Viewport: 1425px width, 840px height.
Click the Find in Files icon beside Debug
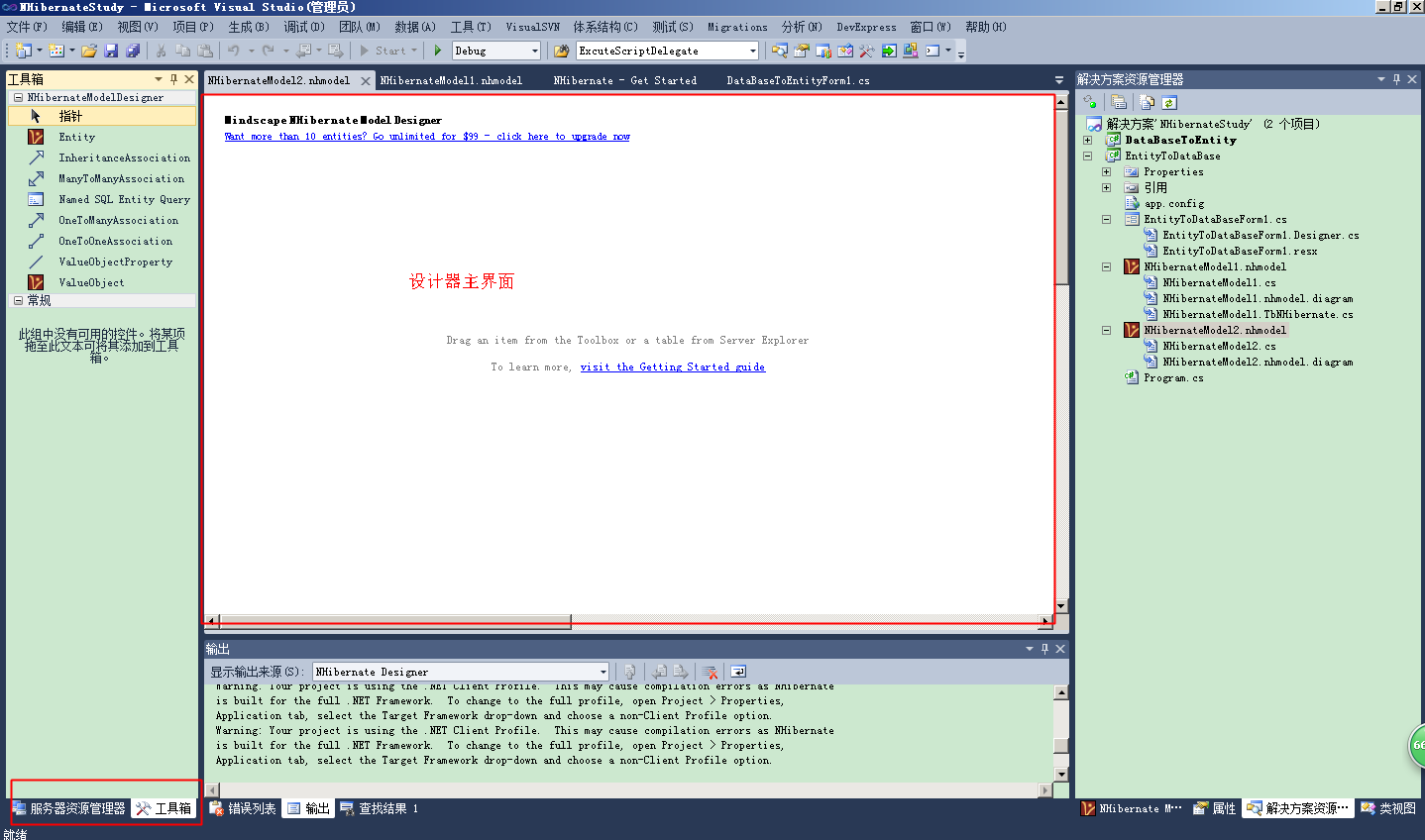click(x=562, y=51)
